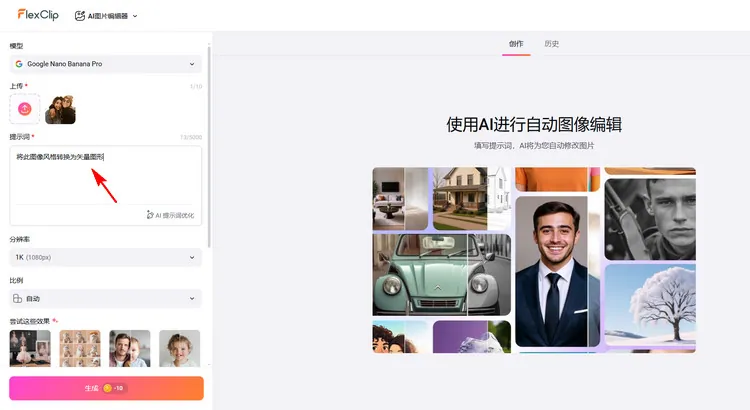Click the aspect ratio frame icon
The image size is (750, 410).
coord(19,298)
